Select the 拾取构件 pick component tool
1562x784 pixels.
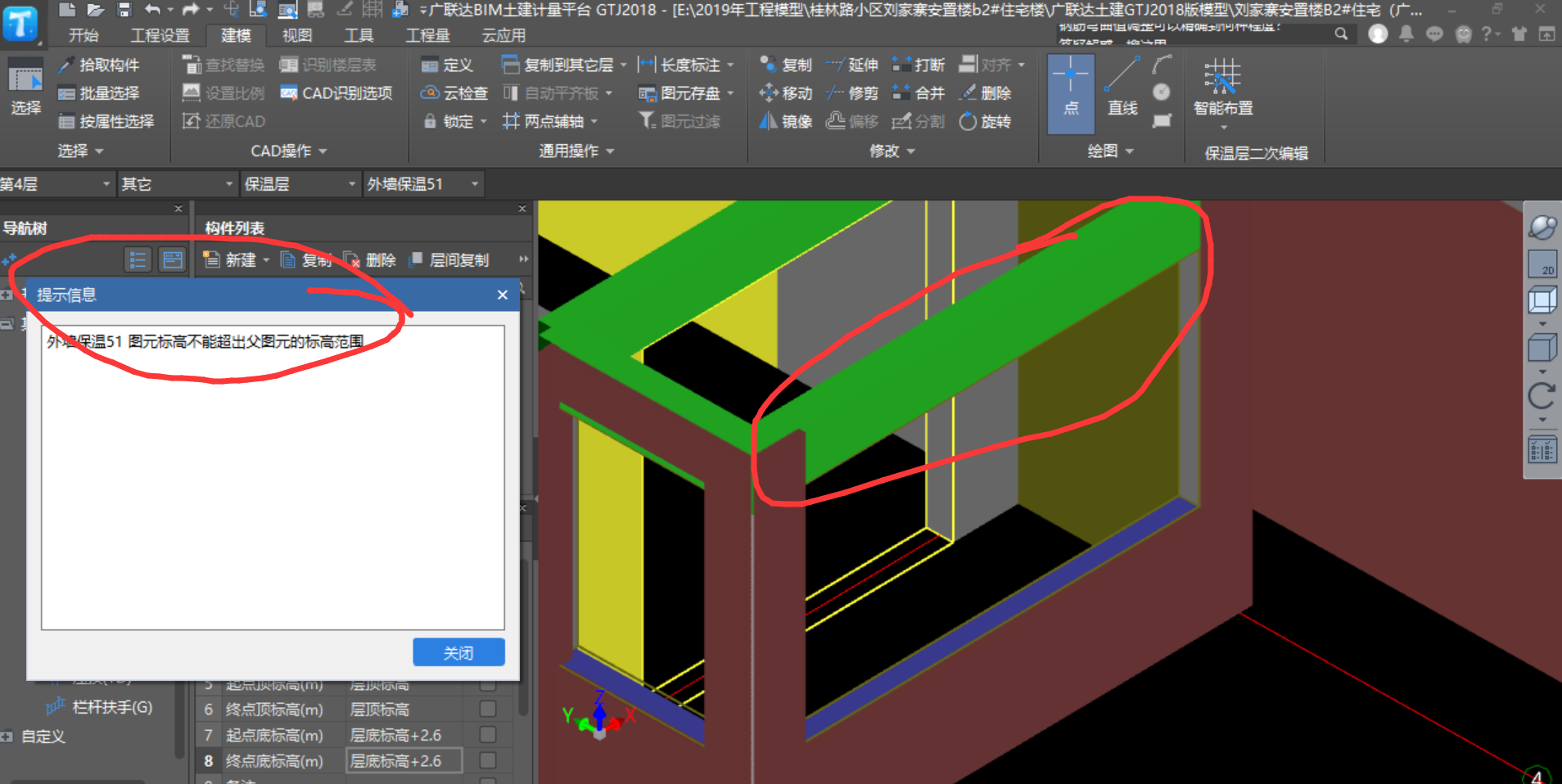pyautogui.click(x=98, y=65)
